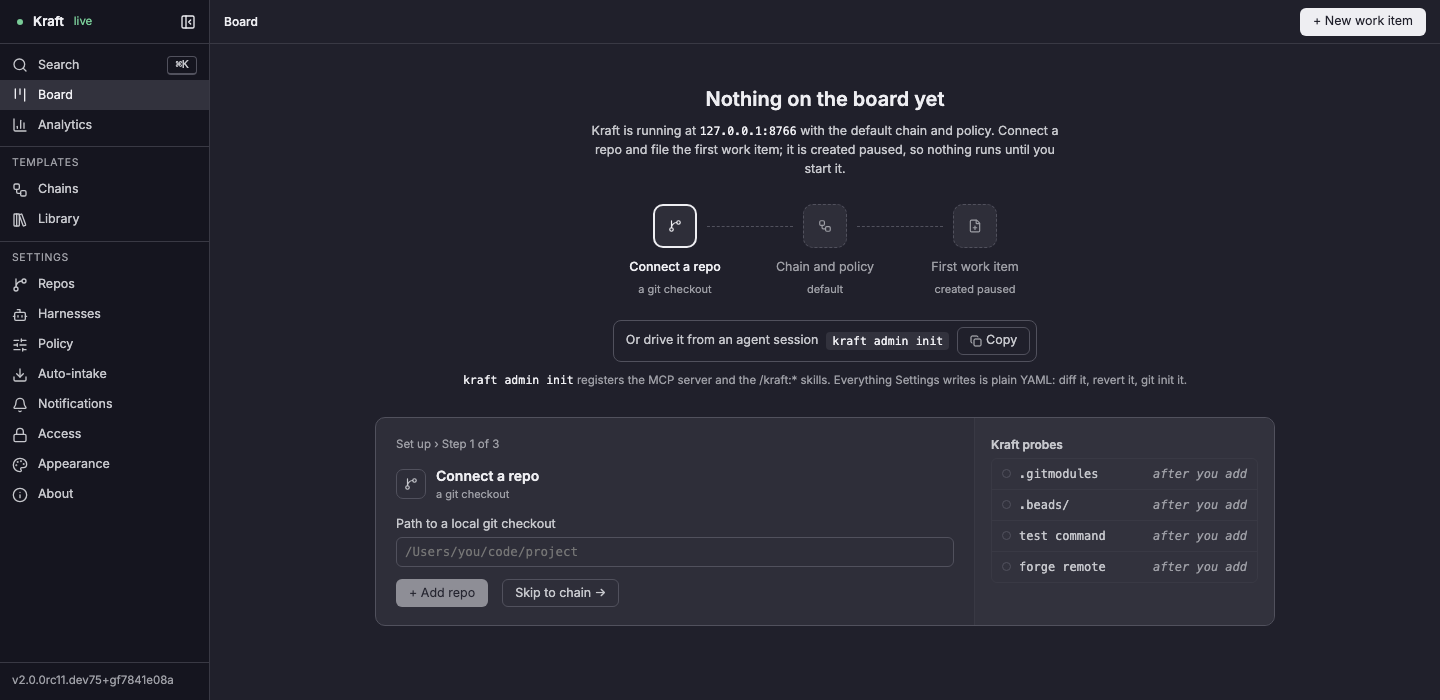1440x700 pixels.
Task: Click the .gitmodules probe row label
Action: click(1058, 474)
